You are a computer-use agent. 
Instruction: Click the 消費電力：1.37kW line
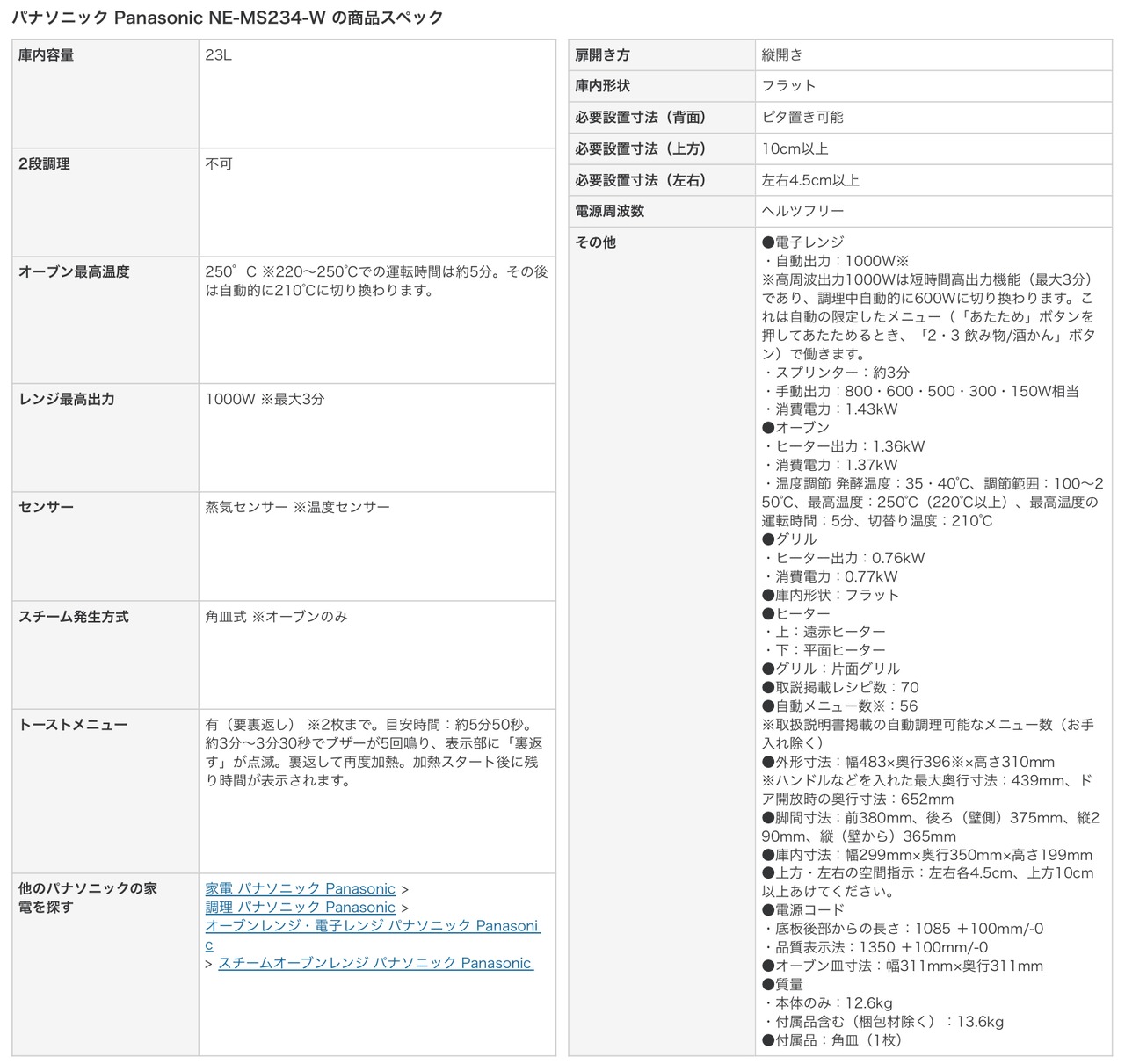point(830,465)
